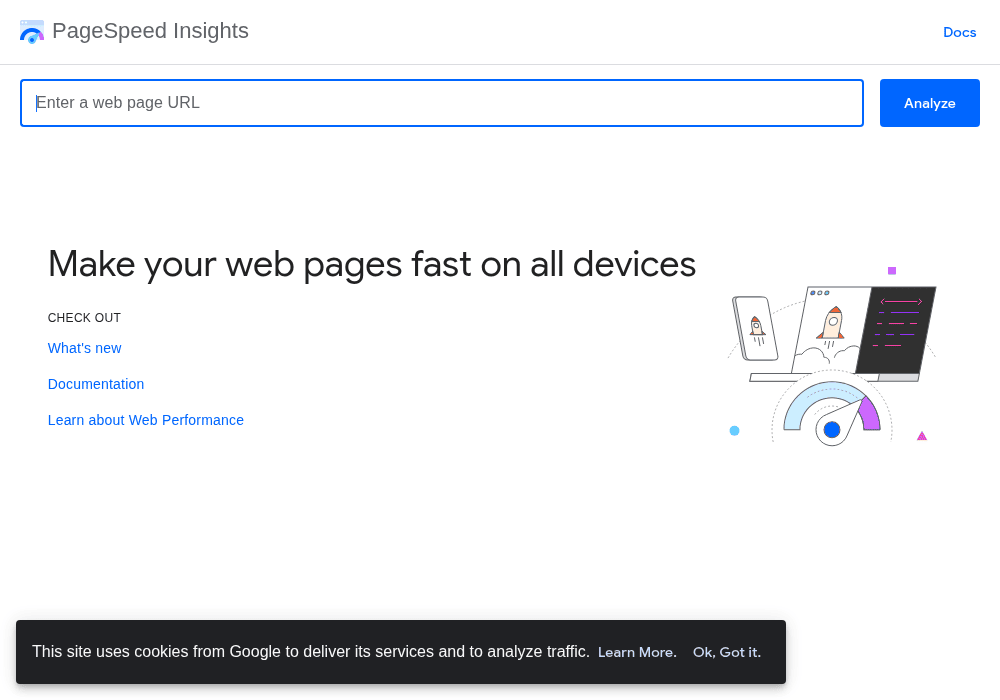This screenshot has height=700, width=1000.
Task: Click the cookie notice message text
Action: coord(311,652)
